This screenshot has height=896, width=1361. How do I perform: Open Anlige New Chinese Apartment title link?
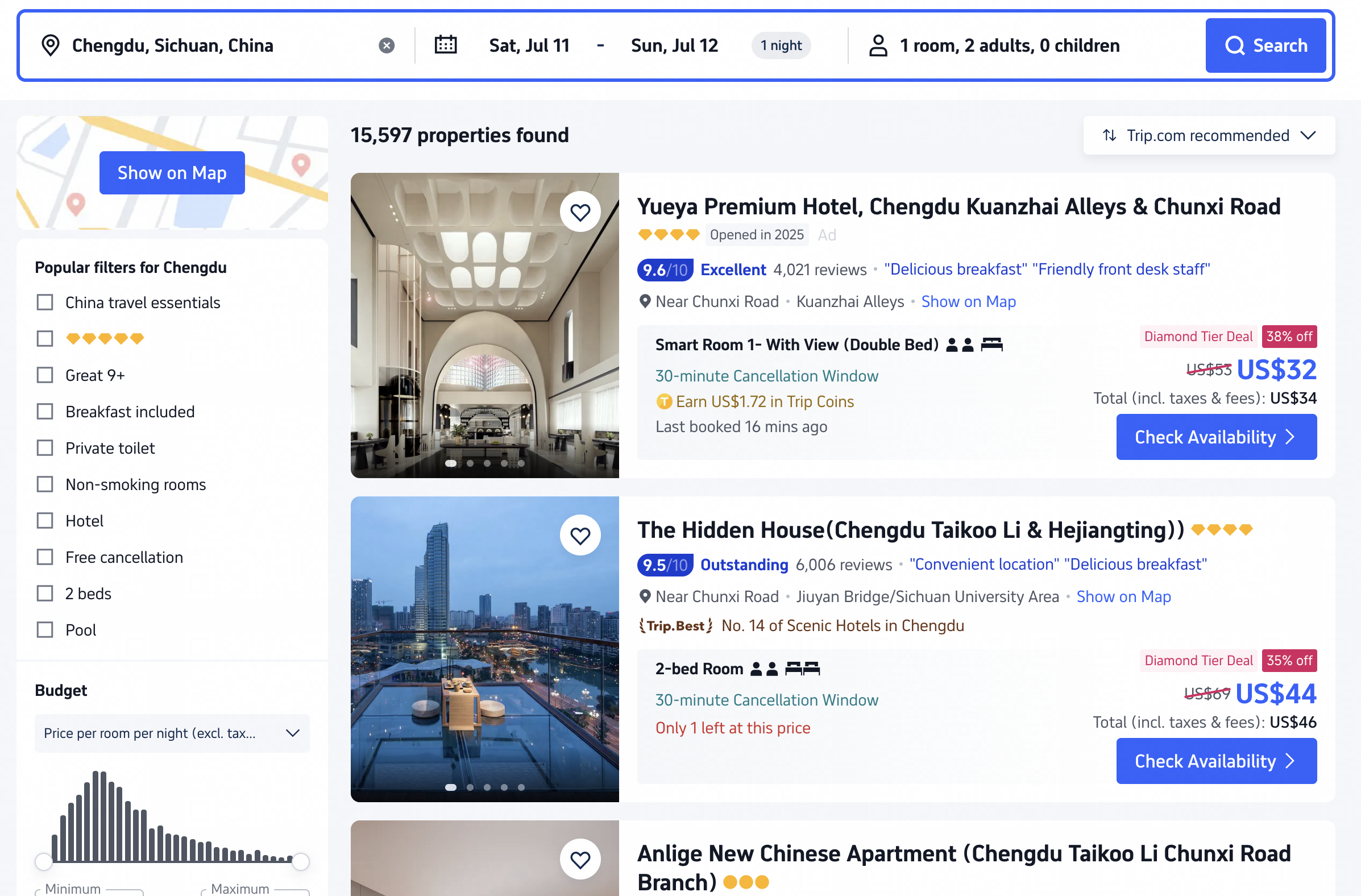click(964, 868)
